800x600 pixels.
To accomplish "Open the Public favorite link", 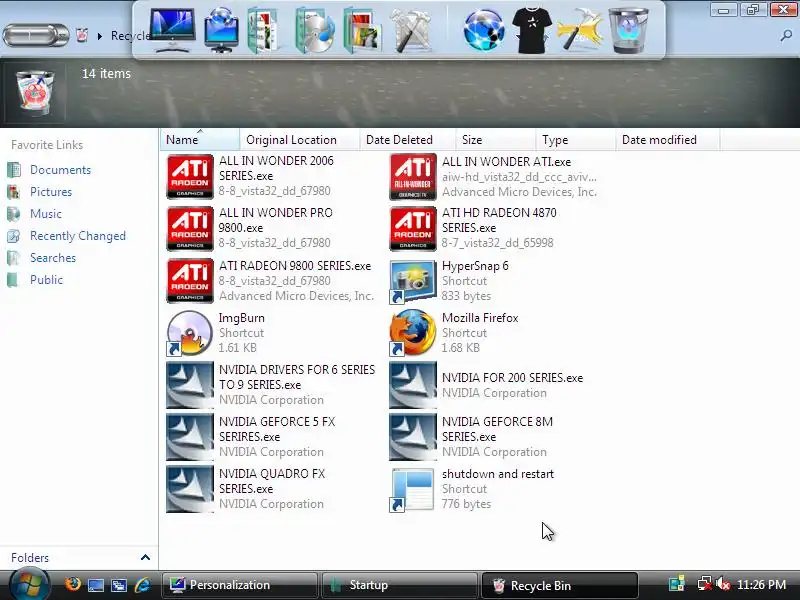I will [x=46, y=280].
